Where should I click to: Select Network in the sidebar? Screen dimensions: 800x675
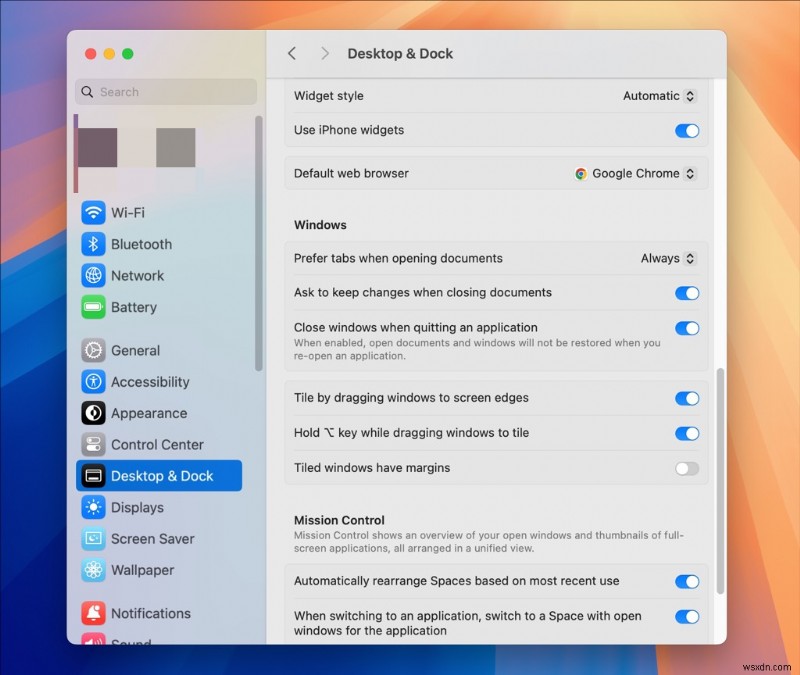click(x=159, y=276)
